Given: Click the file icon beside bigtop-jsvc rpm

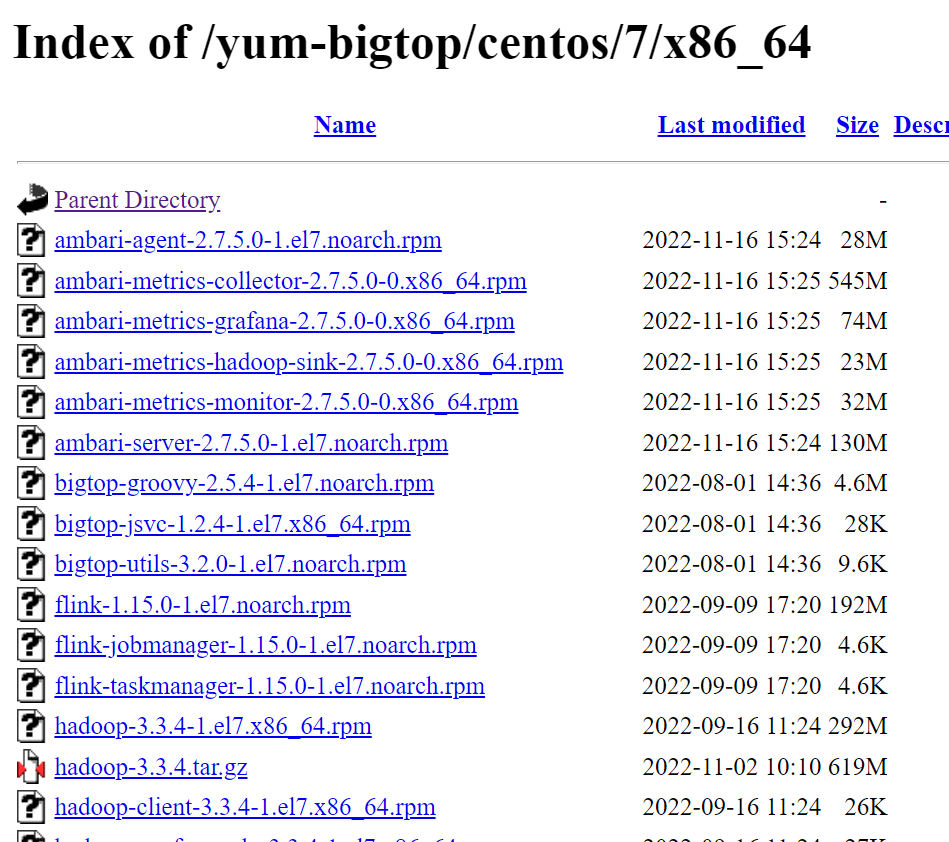Looking at the screenshot, I should [x=31, y=524].
